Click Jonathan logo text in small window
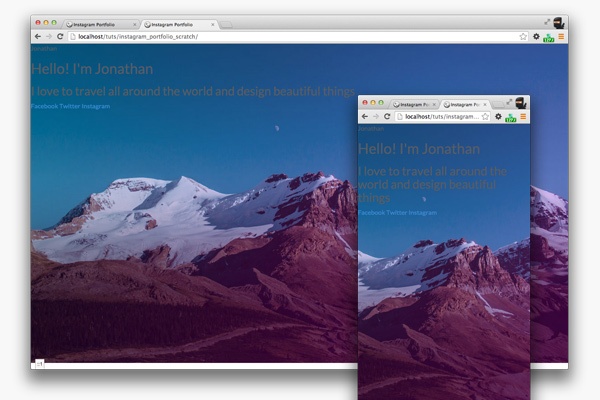Image resolution: width=600 pixels, height=400 pixels. point(371,129)
